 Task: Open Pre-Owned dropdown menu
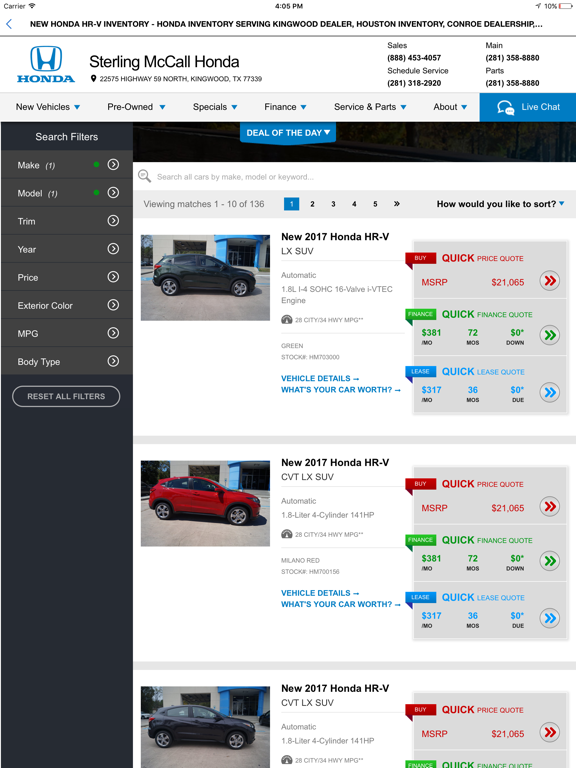136,107
